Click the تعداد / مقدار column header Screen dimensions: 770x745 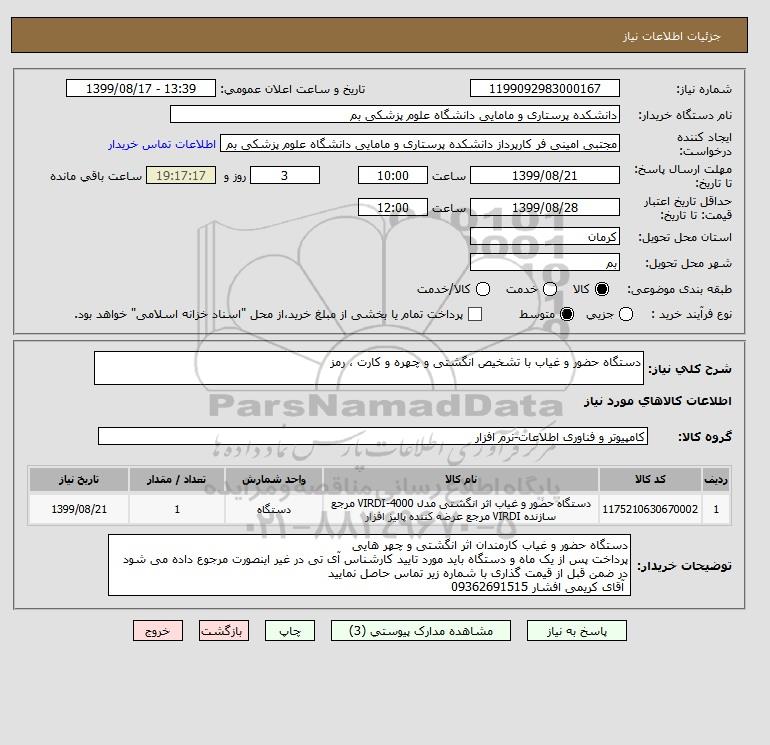(177, 479)
